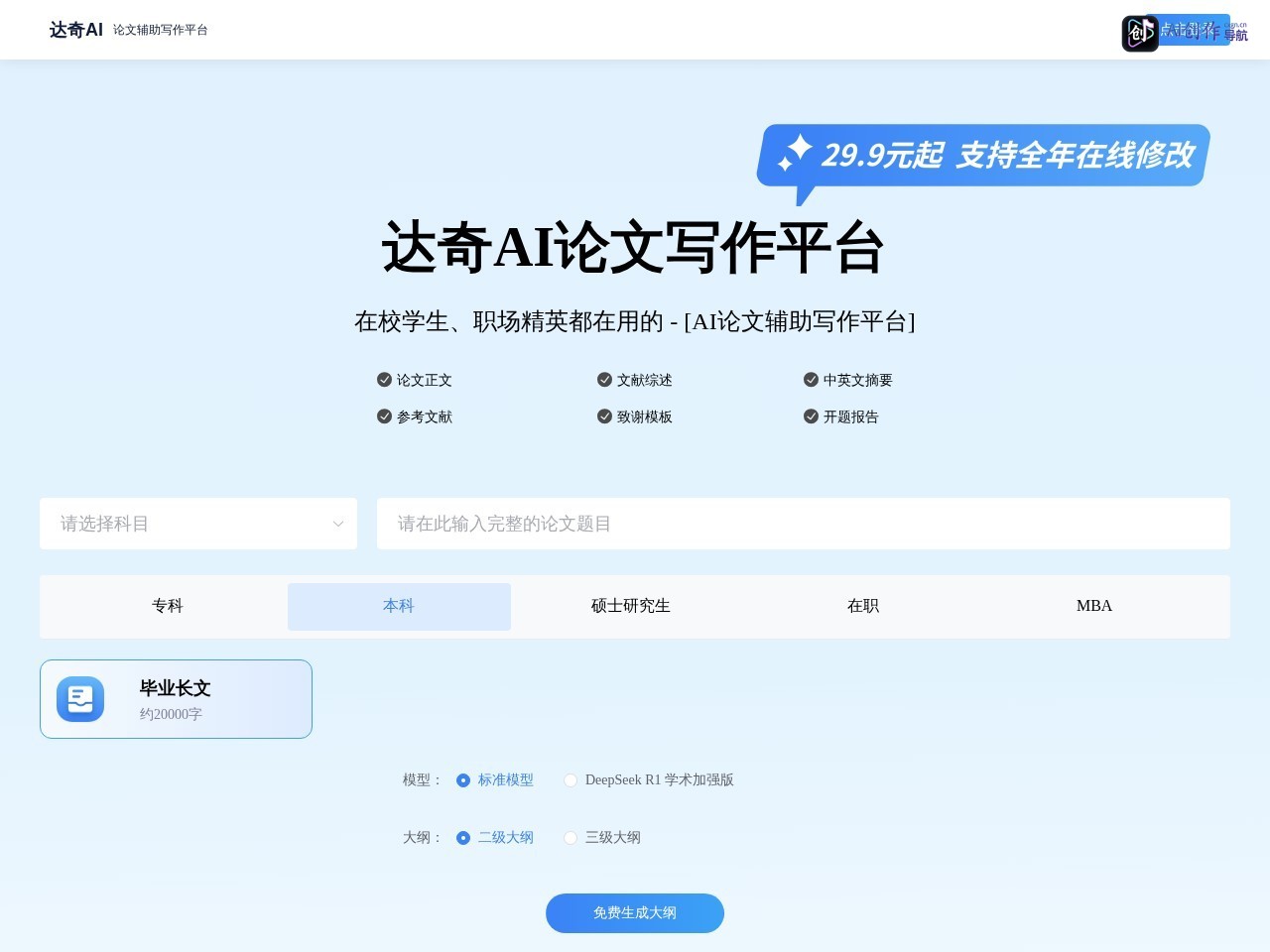Click the 中英文摘要 feature label
The image size is (1270, 952).
pos(858,381)
